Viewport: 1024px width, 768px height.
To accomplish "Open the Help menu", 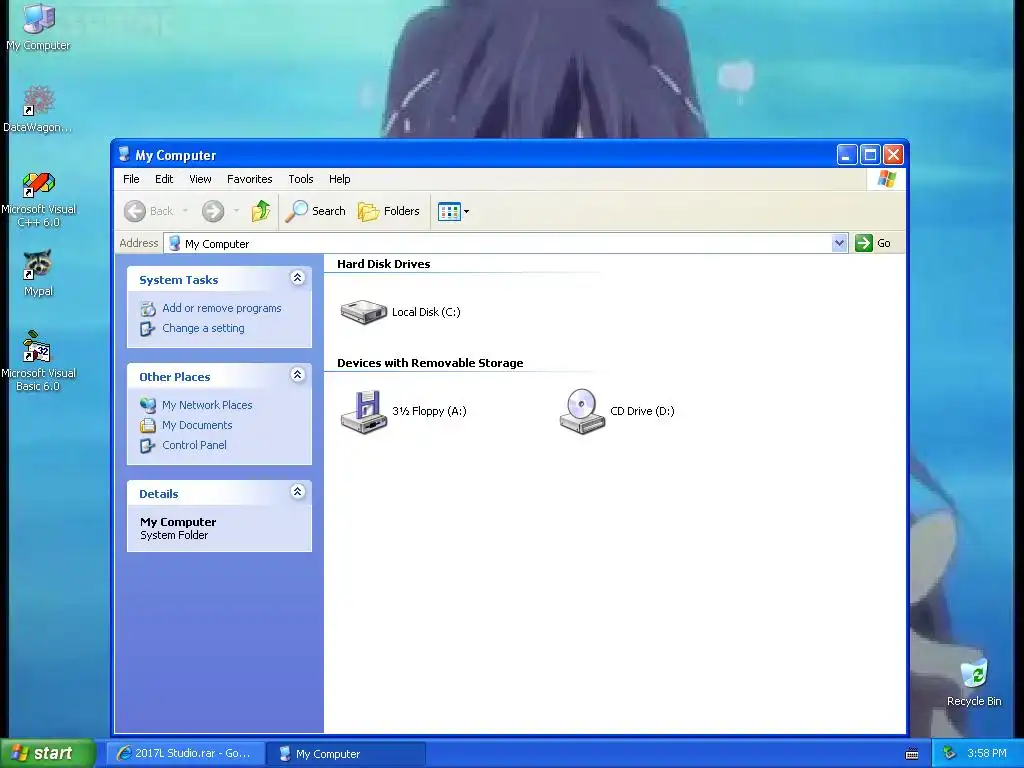I will pyautogui.click(x=340, y=179).
